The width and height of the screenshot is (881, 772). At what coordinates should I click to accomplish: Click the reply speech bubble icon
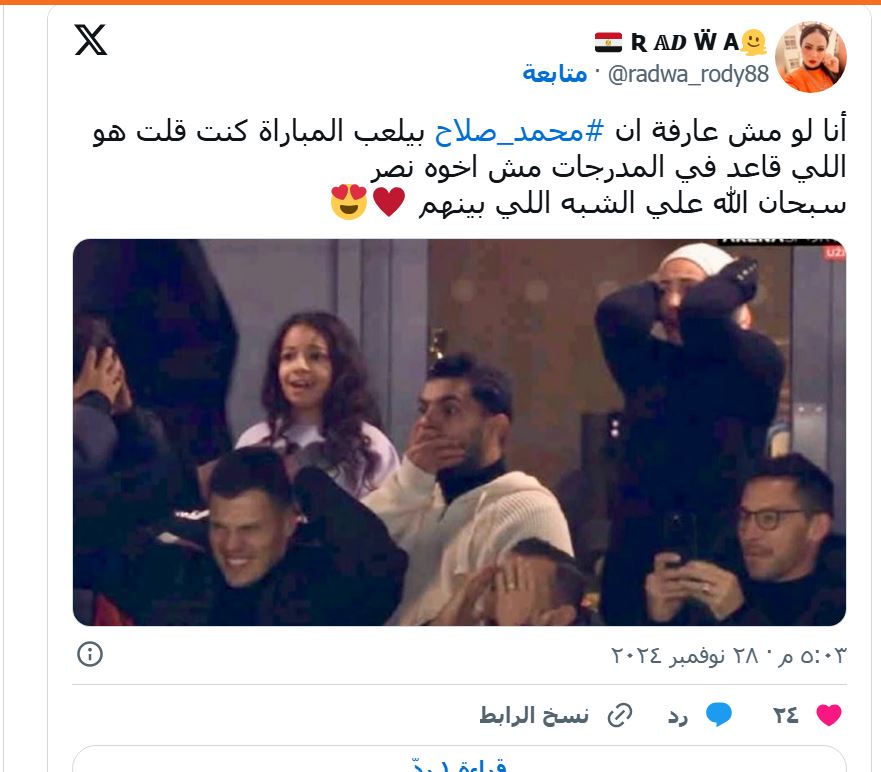tap(719, 715)
